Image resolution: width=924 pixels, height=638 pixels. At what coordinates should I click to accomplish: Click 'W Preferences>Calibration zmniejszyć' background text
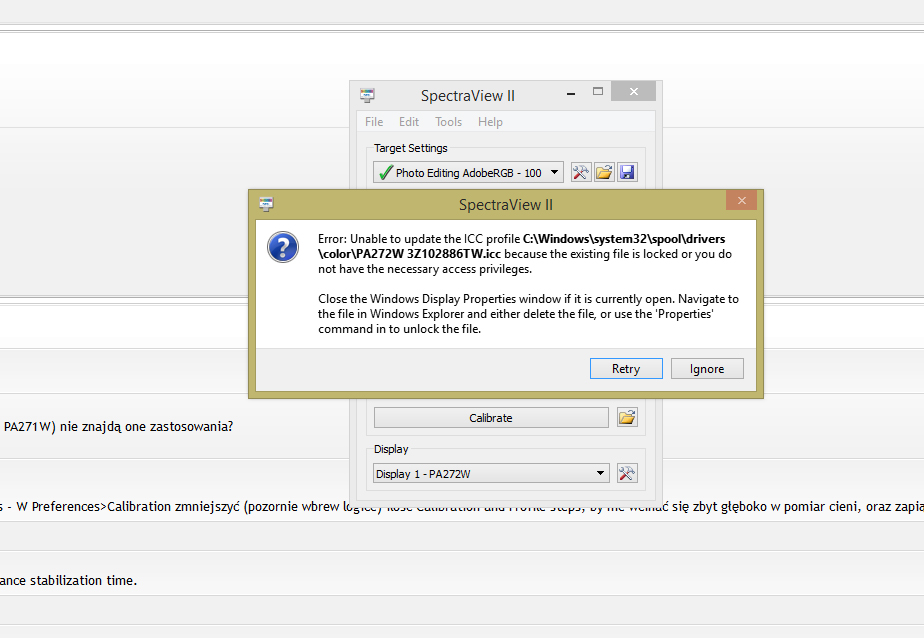(x=128, y=507)
